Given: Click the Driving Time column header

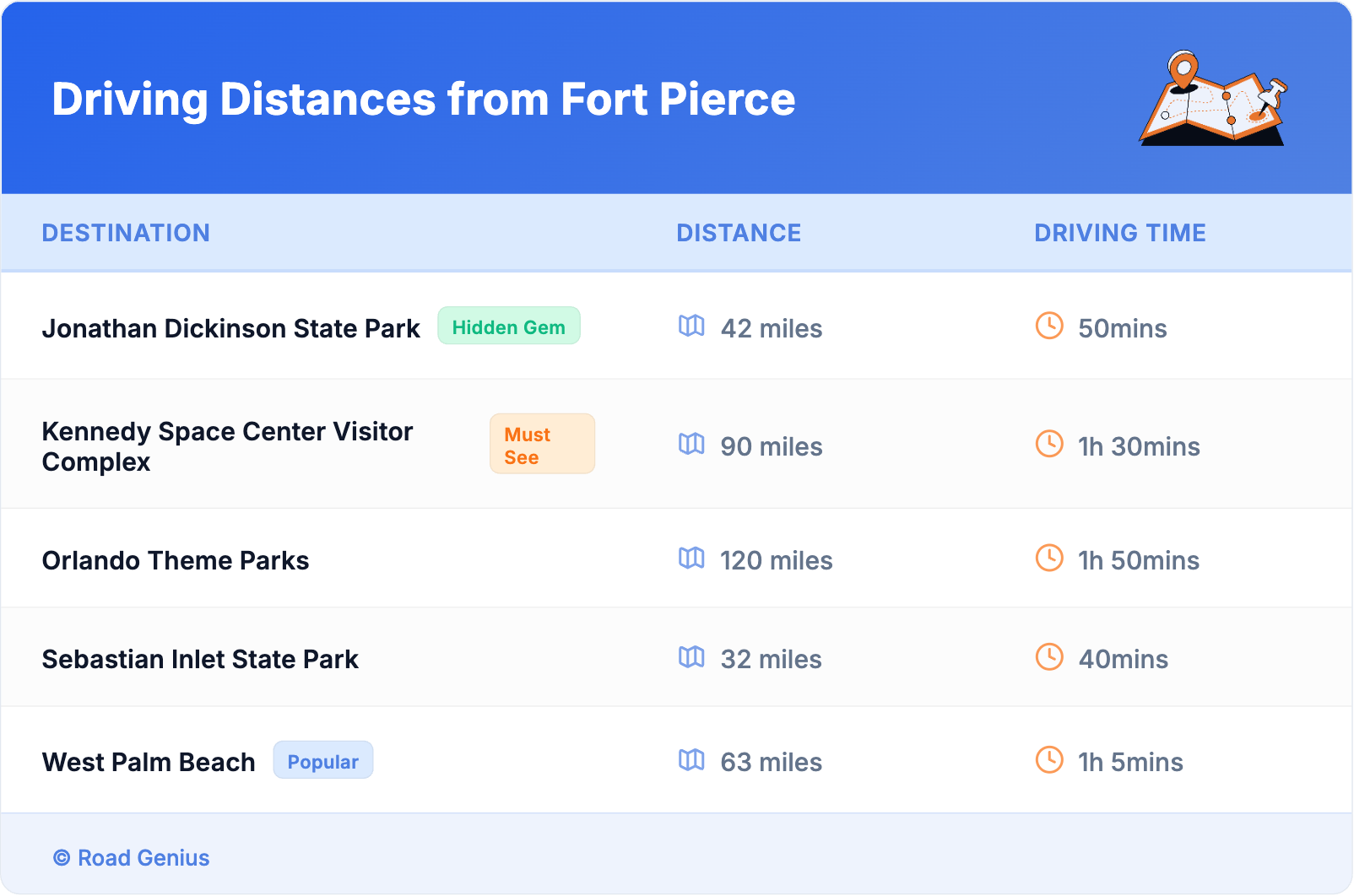Looking at the screenshot, I should tap(1119, 233).
